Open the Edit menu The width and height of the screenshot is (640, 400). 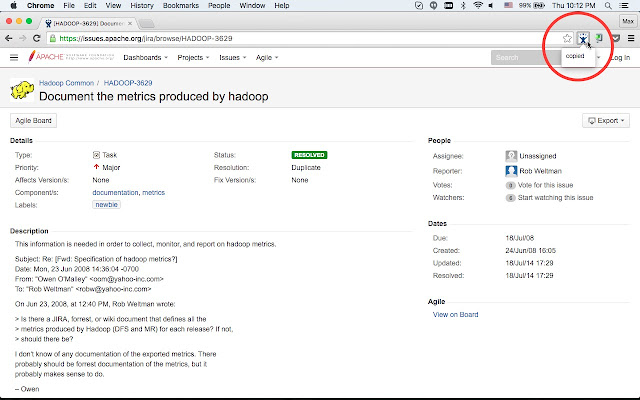(x=90, y=5)
